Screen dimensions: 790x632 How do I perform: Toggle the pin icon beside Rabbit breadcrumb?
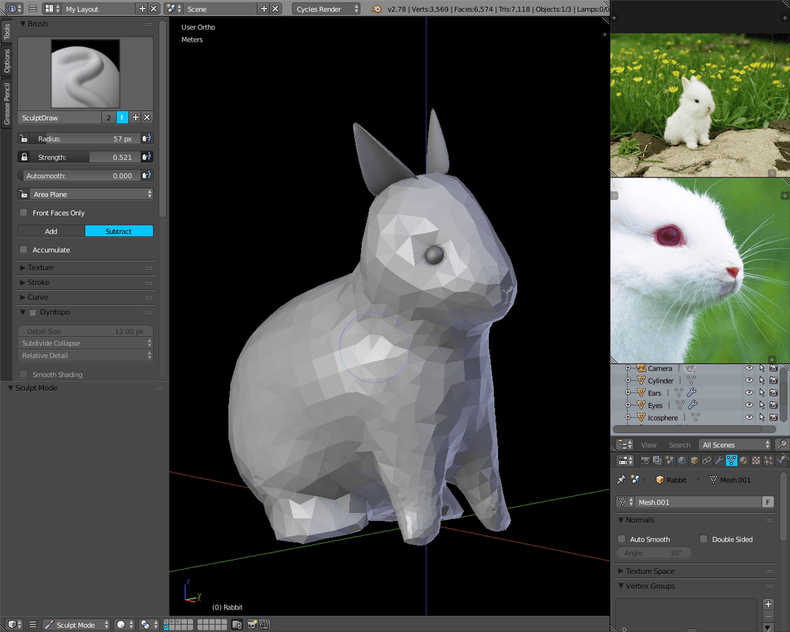coord(621,480)
